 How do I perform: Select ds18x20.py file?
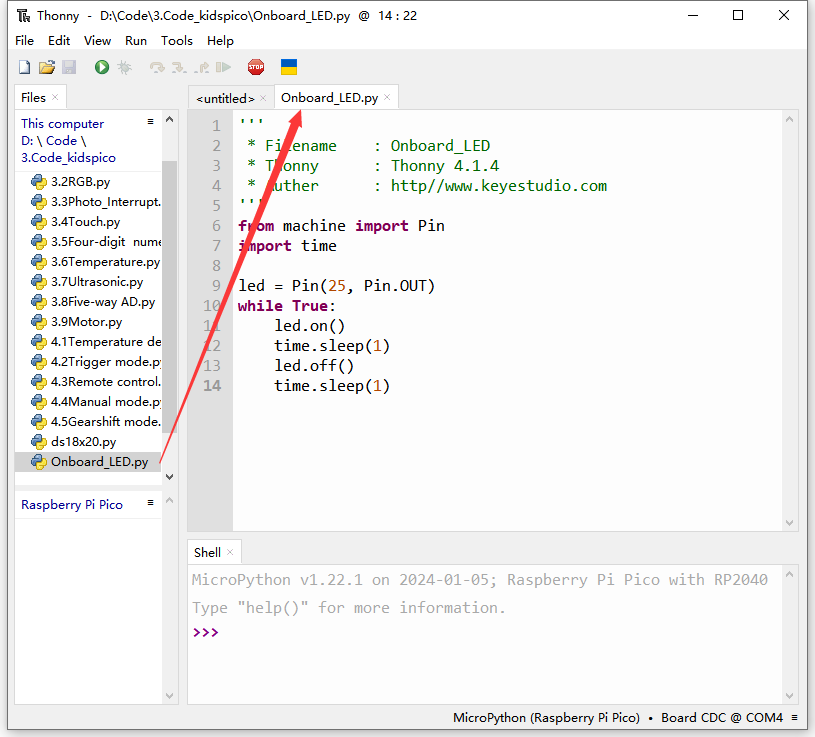click(89, 442)
